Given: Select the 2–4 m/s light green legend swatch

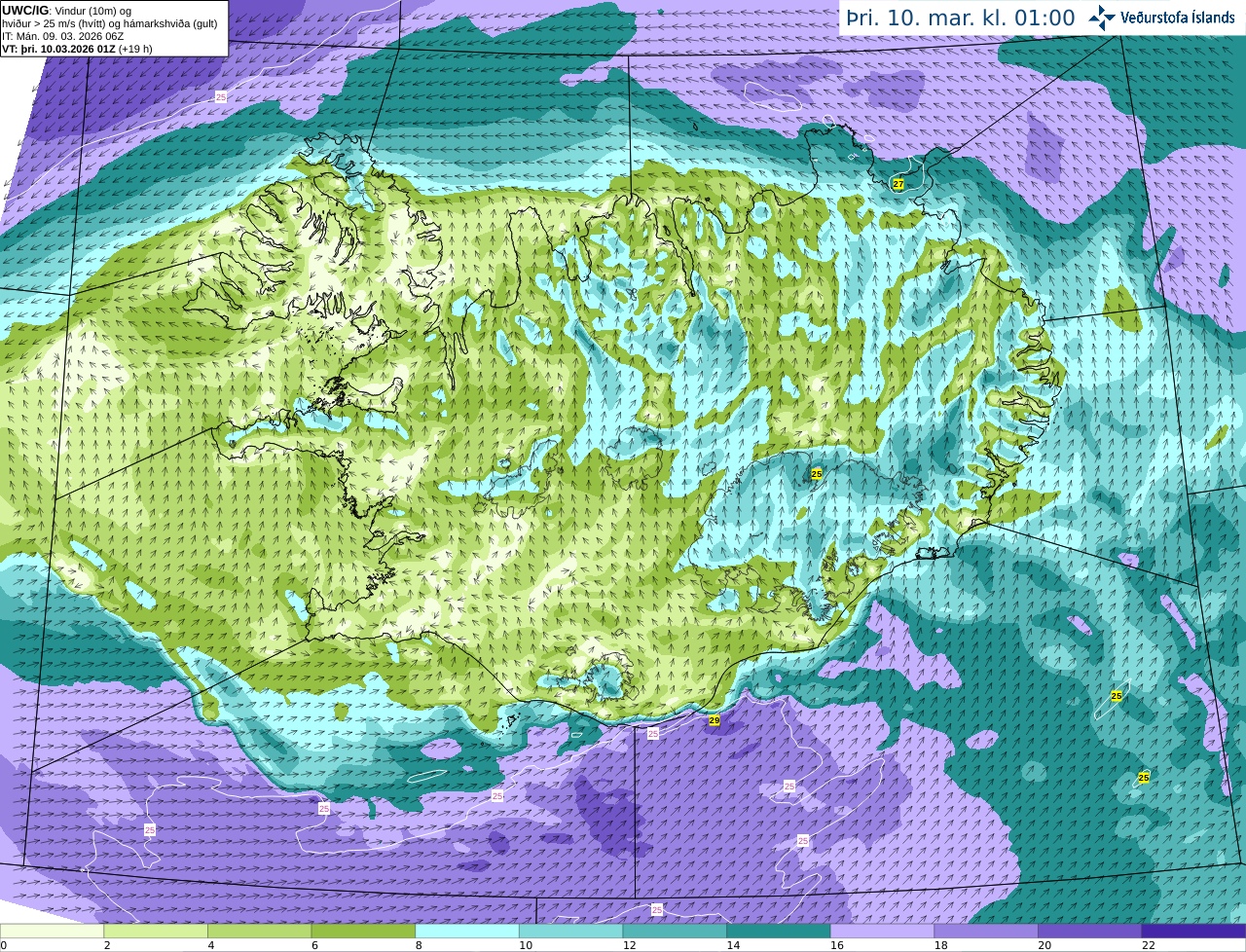Looking at the screenshot, I should click(156, 931).
